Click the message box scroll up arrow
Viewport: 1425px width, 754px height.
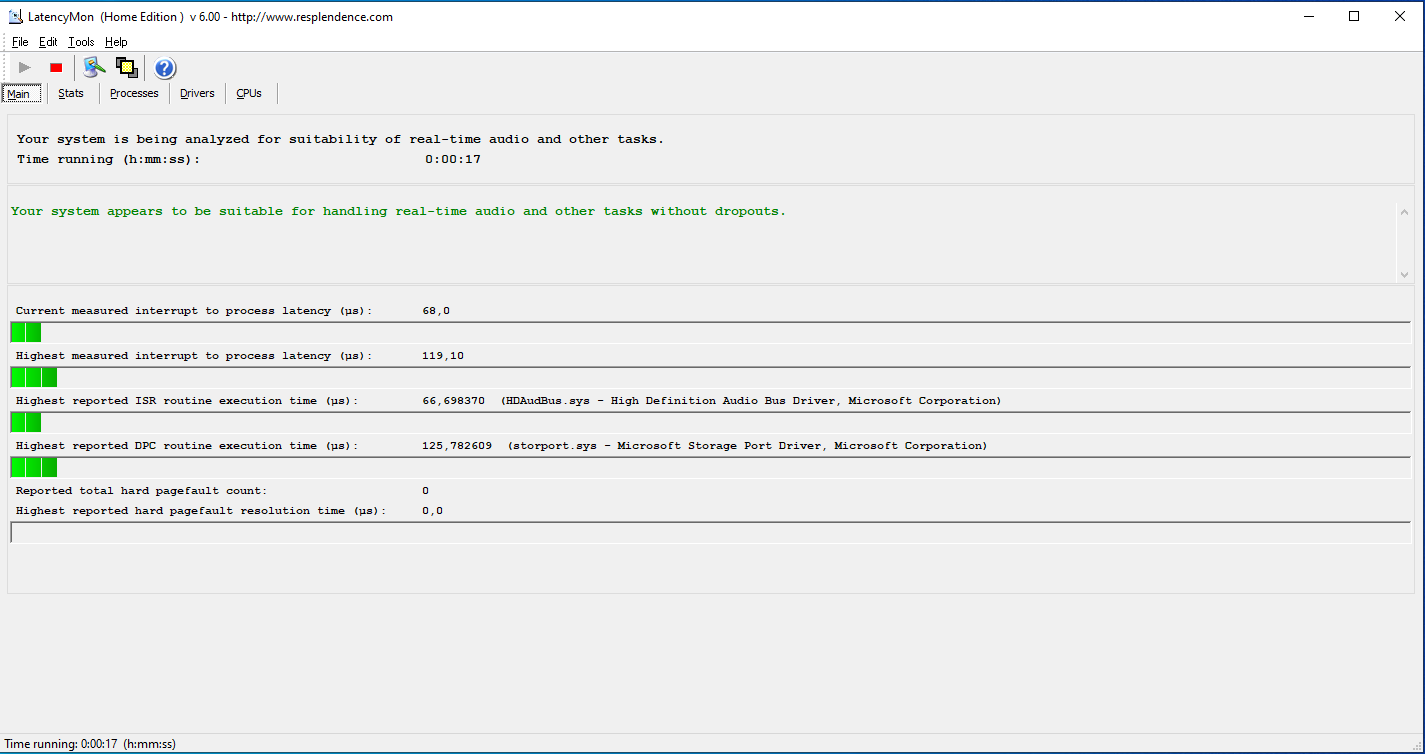point(1404,212)
